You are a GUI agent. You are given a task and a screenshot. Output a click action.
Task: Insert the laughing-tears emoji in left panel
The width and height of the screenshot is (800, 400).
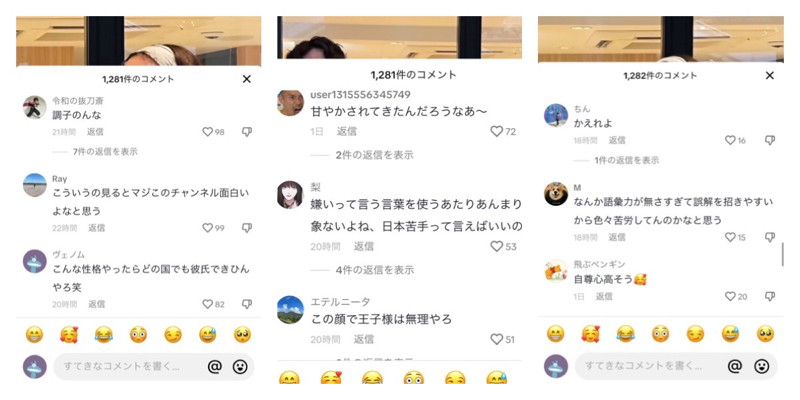point(104,335)
